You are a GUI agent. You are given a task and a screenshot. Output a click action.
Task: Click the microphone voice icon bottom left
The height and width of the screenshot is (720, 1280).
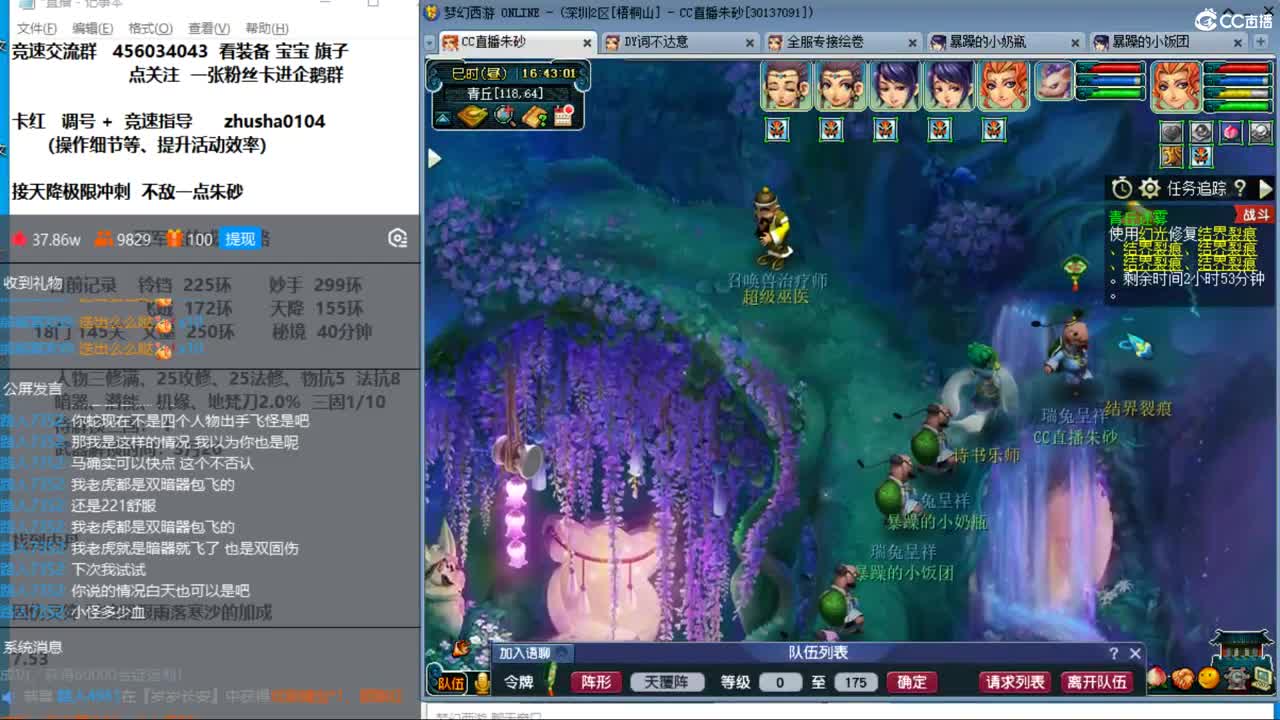click(482, 683)
